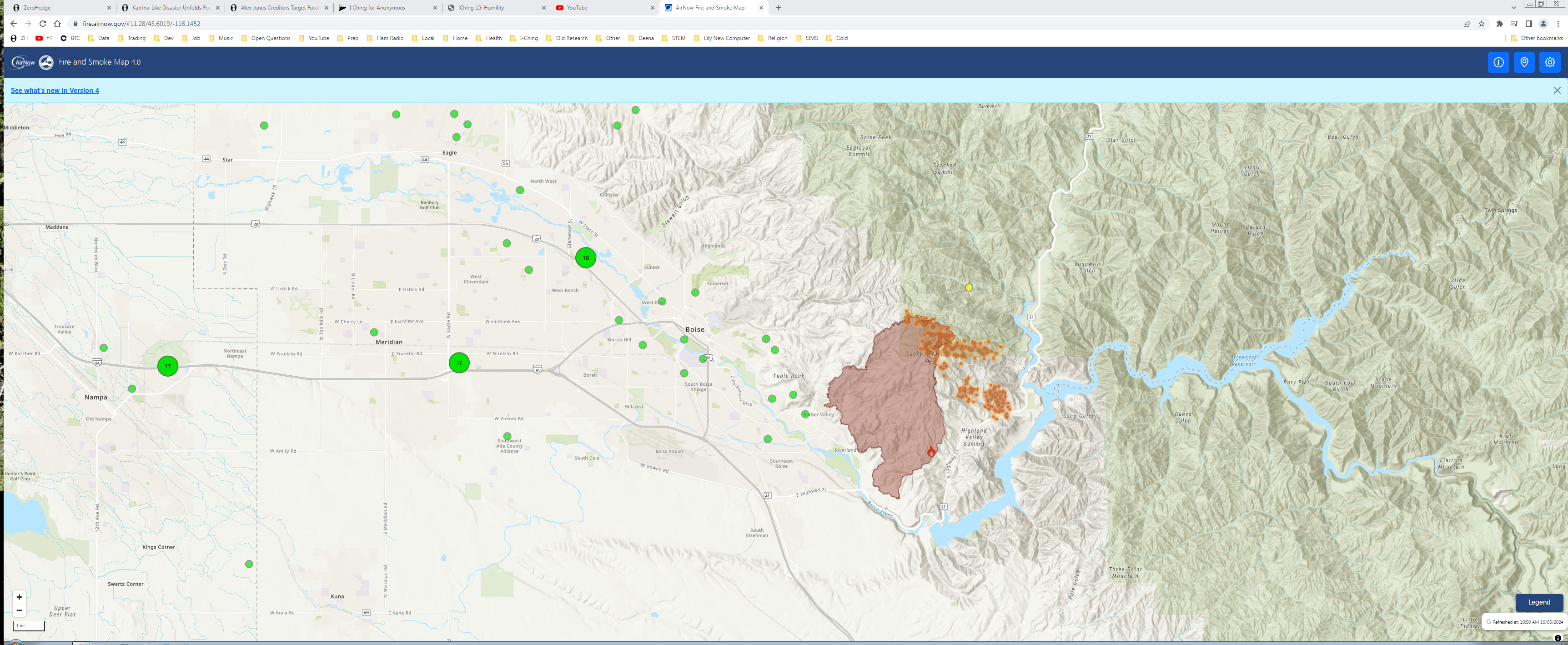The image size is (1568, 645).
Task: Open the map settings gear
Action: point(1549,62)
